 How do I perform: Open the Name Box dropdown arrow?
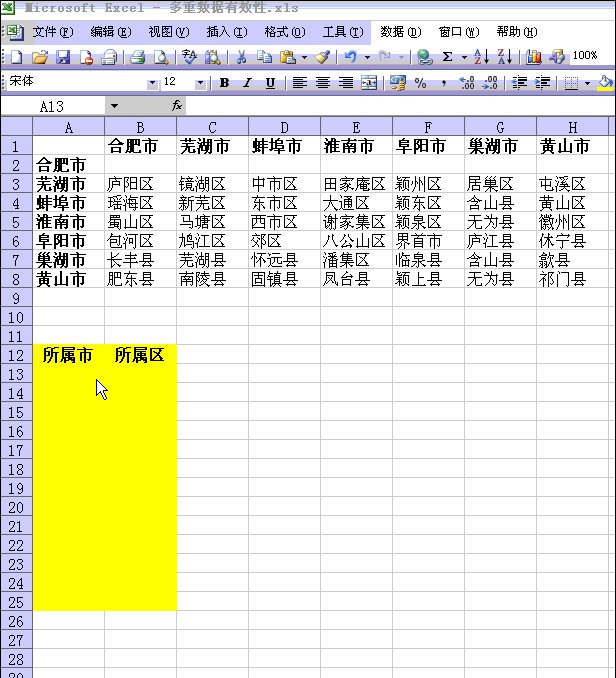pos(114,106)
